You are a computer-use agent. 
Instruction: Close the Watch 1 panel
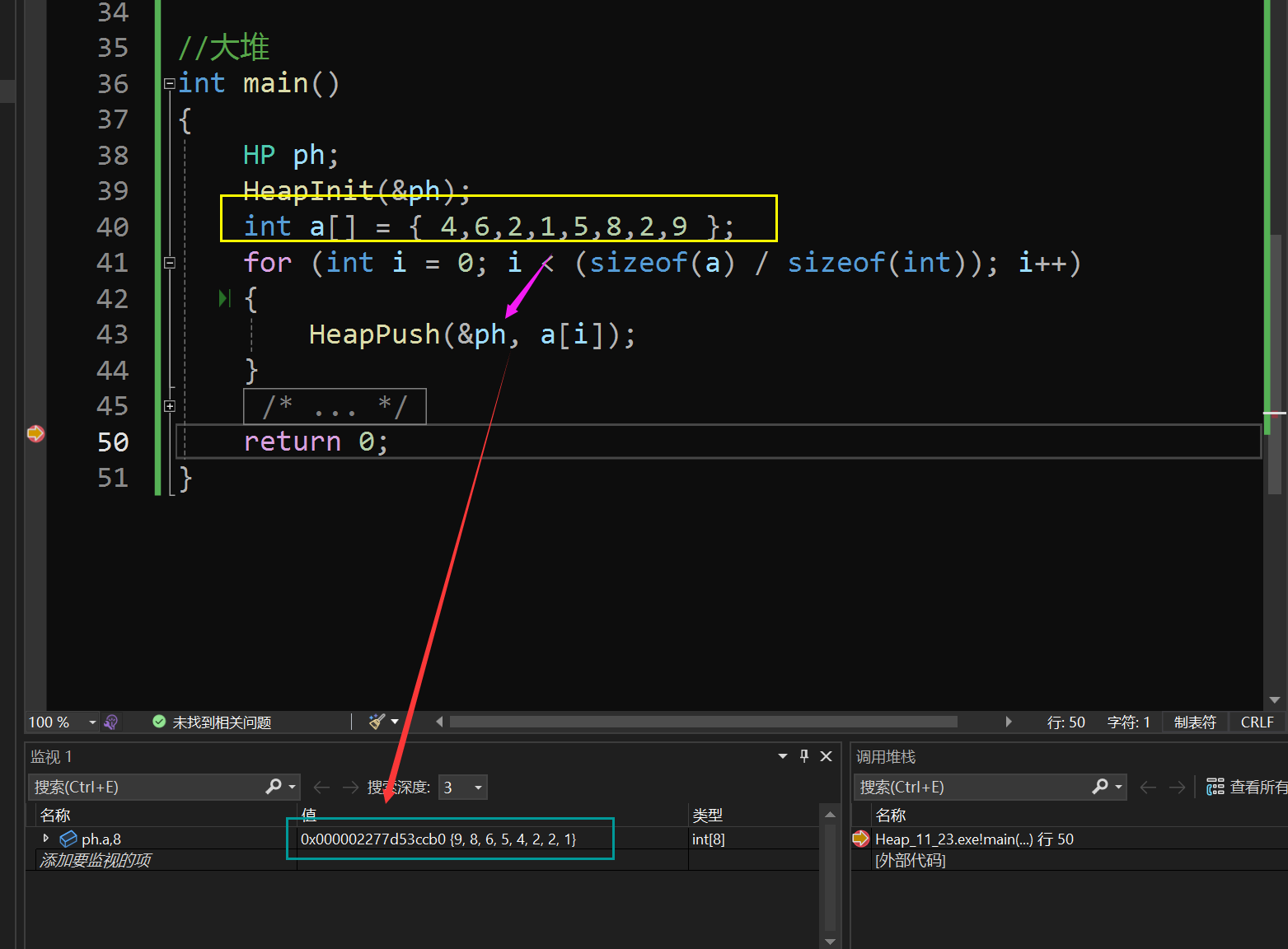[826, 756]
